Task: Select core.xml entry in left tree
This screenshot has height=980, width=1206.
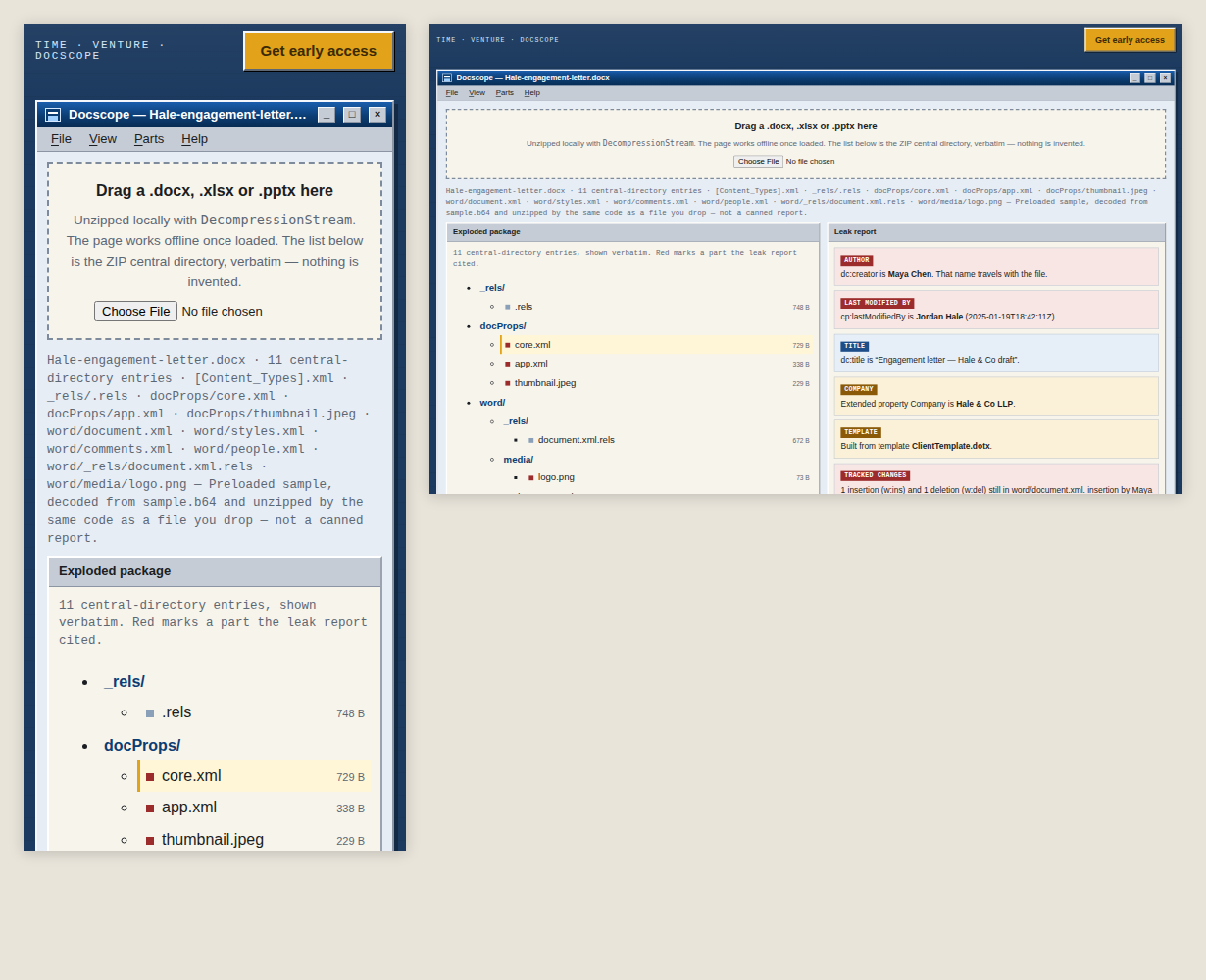Action: pyautogui.click(x=254, y=776)
